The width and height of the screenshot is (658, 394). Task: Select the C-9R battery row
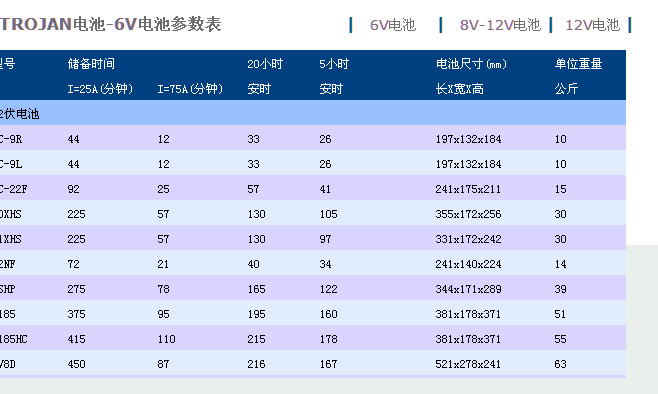coord(313,138)
